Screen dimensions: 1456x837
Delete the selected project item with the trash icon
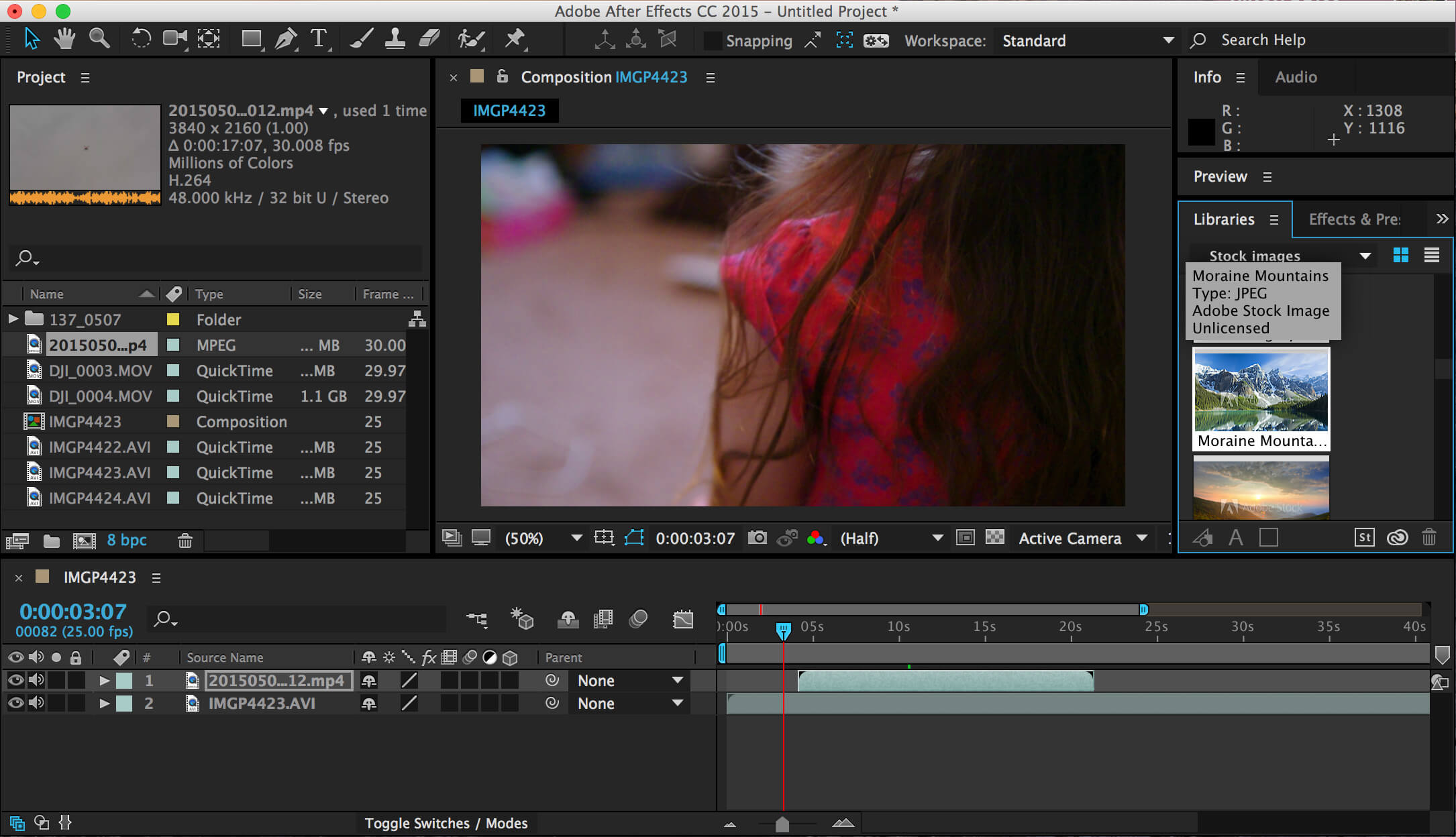pos(185,541)
